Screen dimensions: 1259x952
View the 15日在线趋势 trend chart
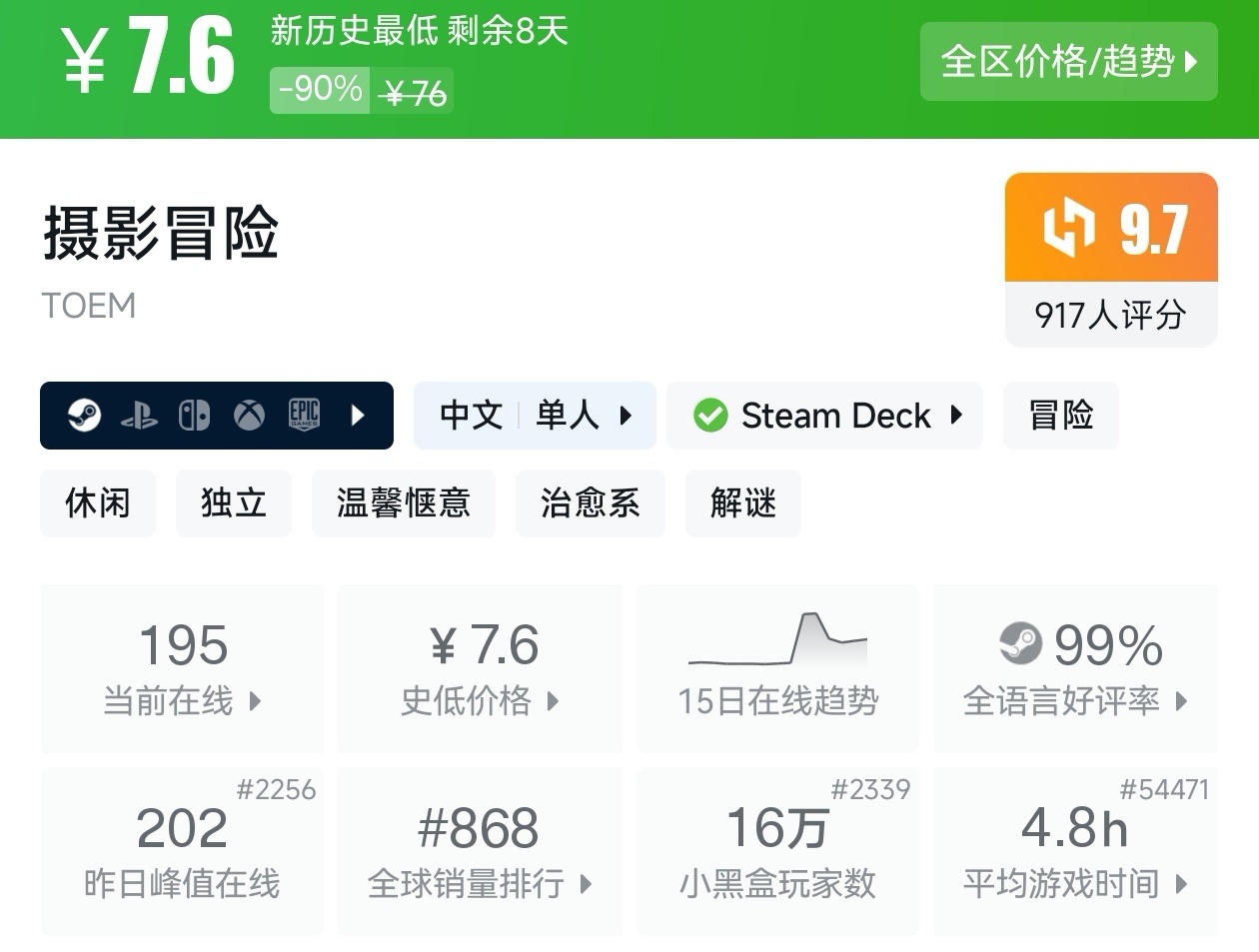click(x=777, y=668)
